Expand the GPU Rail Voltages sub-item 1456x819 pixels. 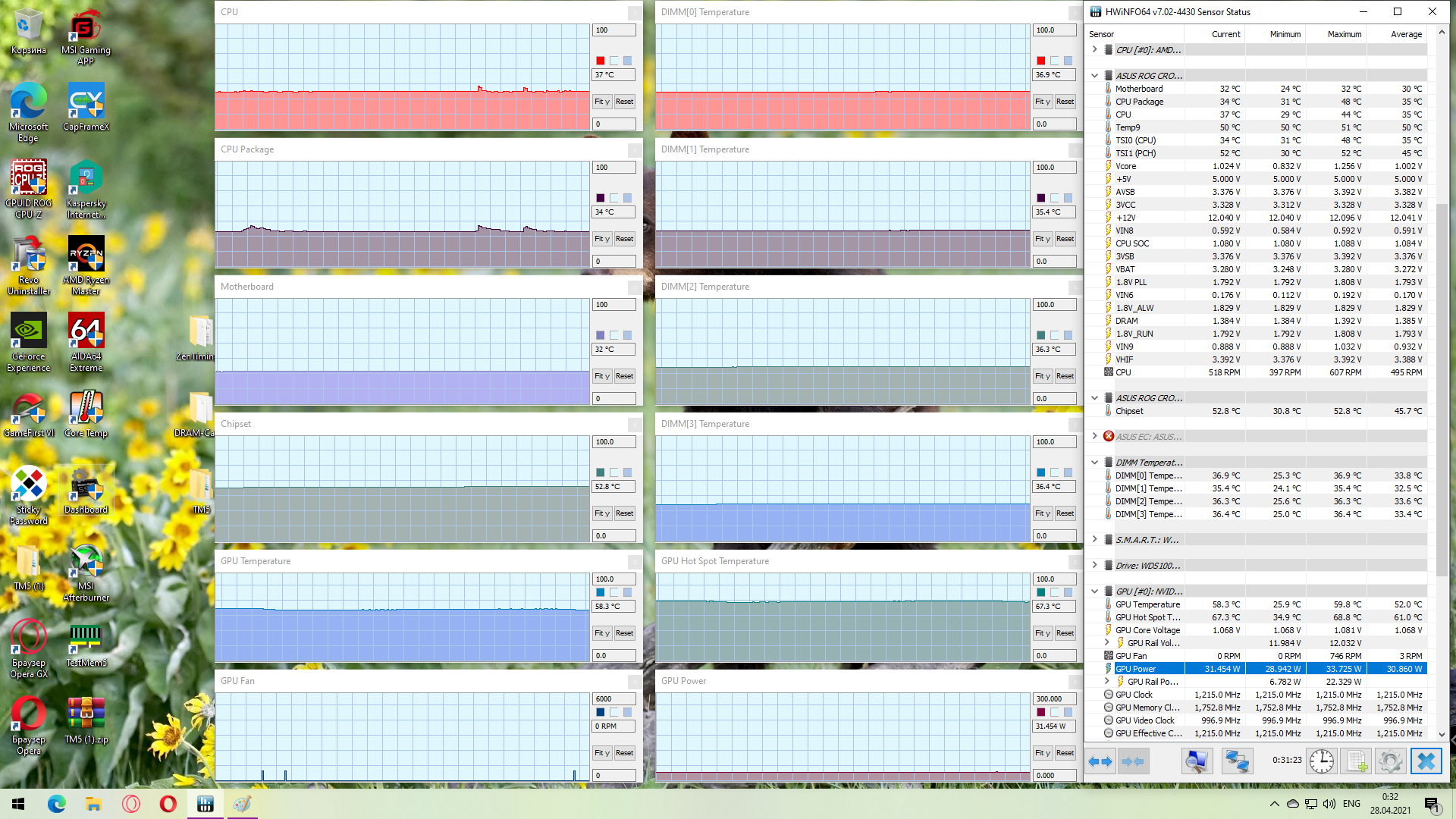coord(1106,643)
